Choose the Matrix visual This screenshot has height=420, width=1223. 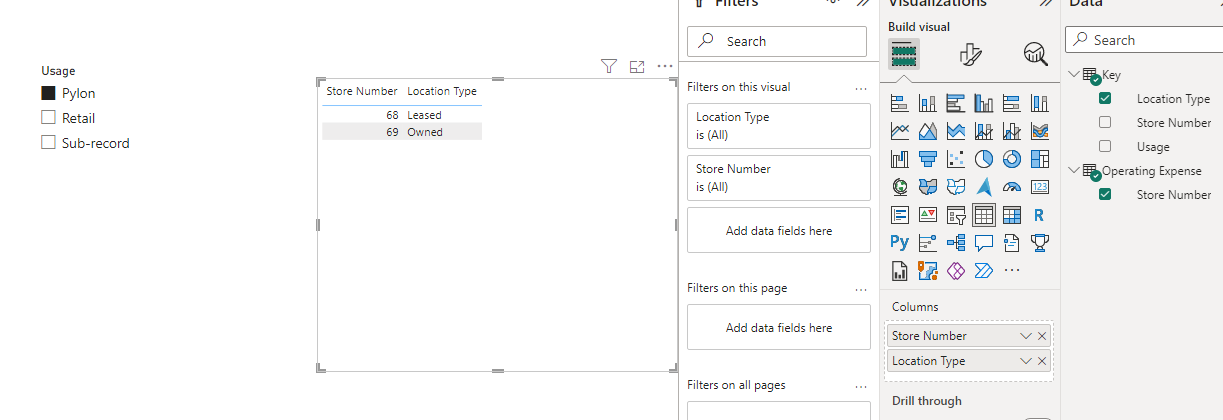click(1011, 215)
